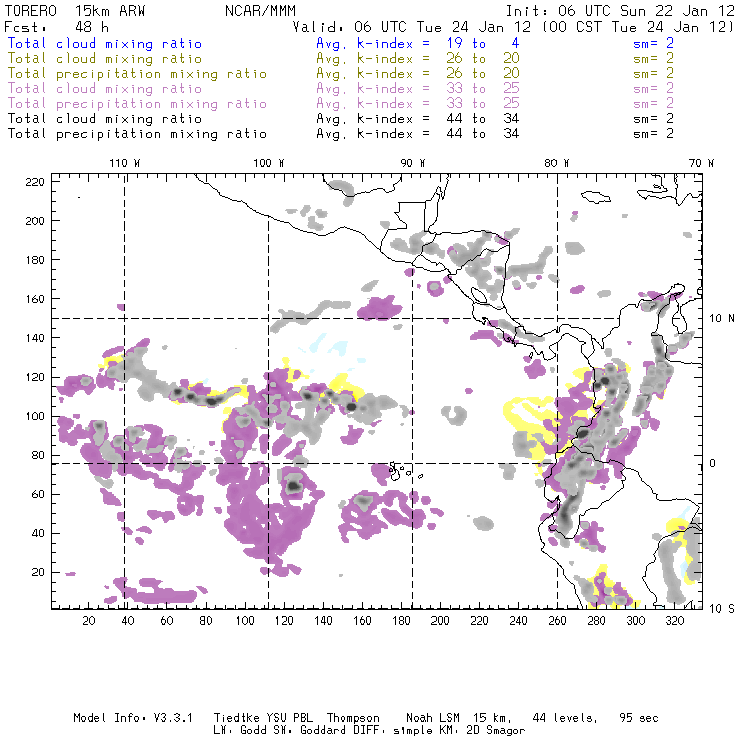Select the black "Total precipitation mixing ratio" legend line
This screenshot has height=740, width=740.
pos(137,134)
